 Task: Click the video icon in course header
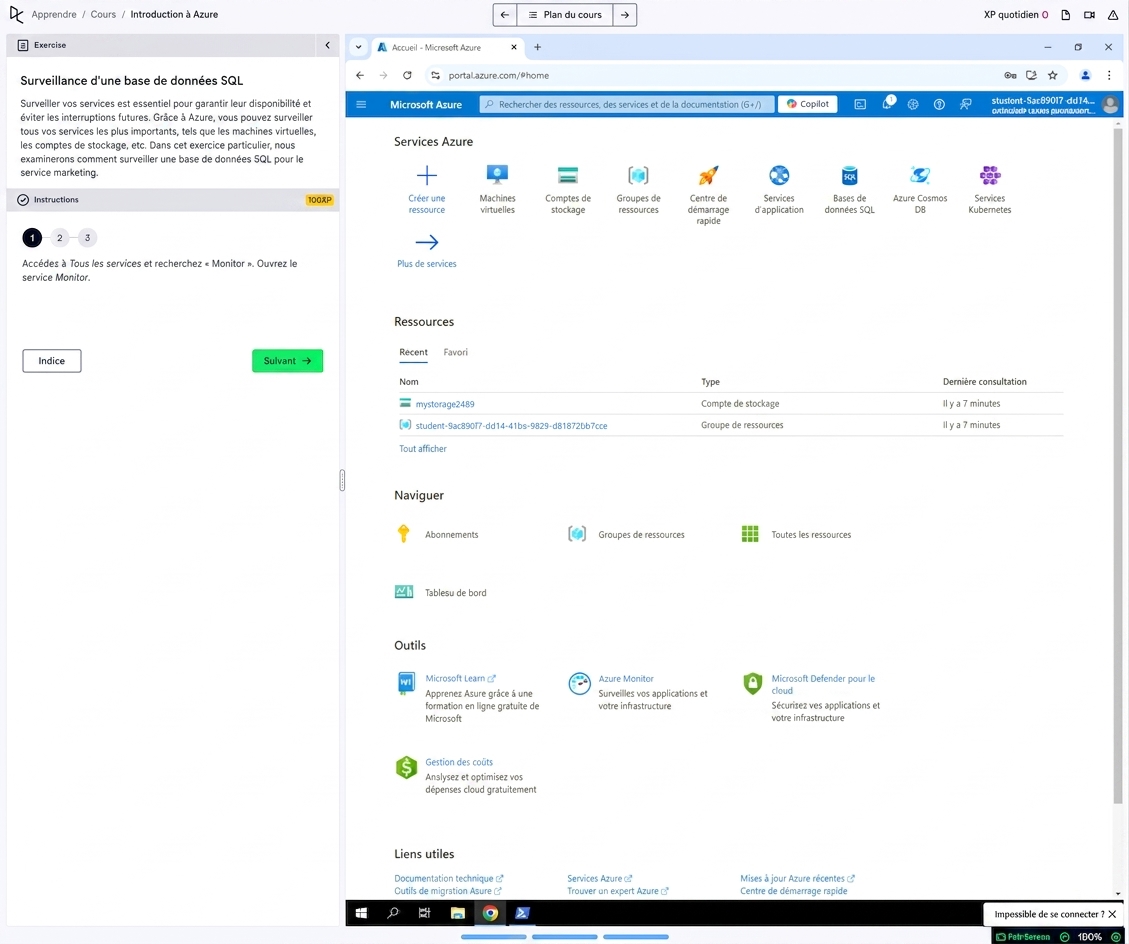[x=1089, y=14]
